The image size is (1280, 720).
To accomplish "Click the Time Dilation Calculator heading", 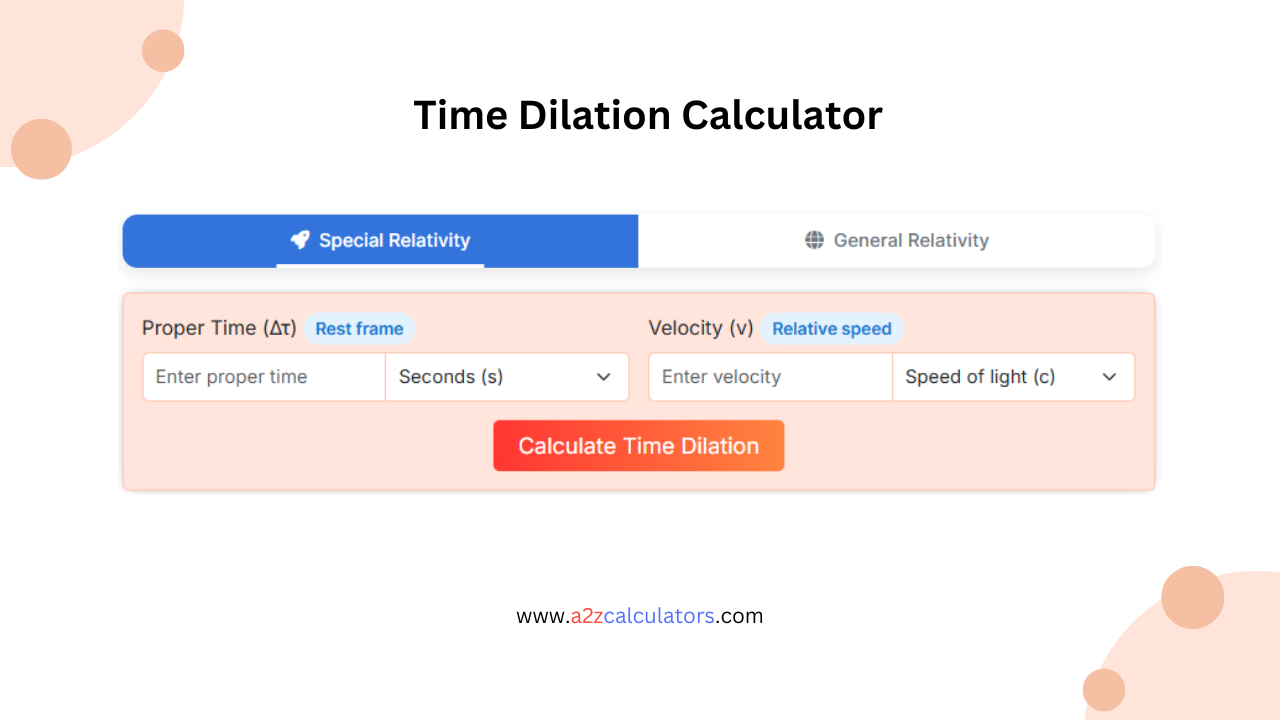I will coord(648,114).
